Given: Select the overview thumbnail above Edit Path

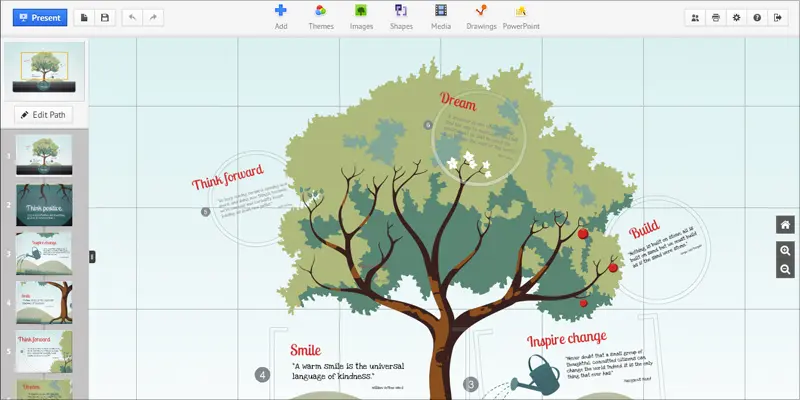Looking at the screenshot, I should coord(44,71).
